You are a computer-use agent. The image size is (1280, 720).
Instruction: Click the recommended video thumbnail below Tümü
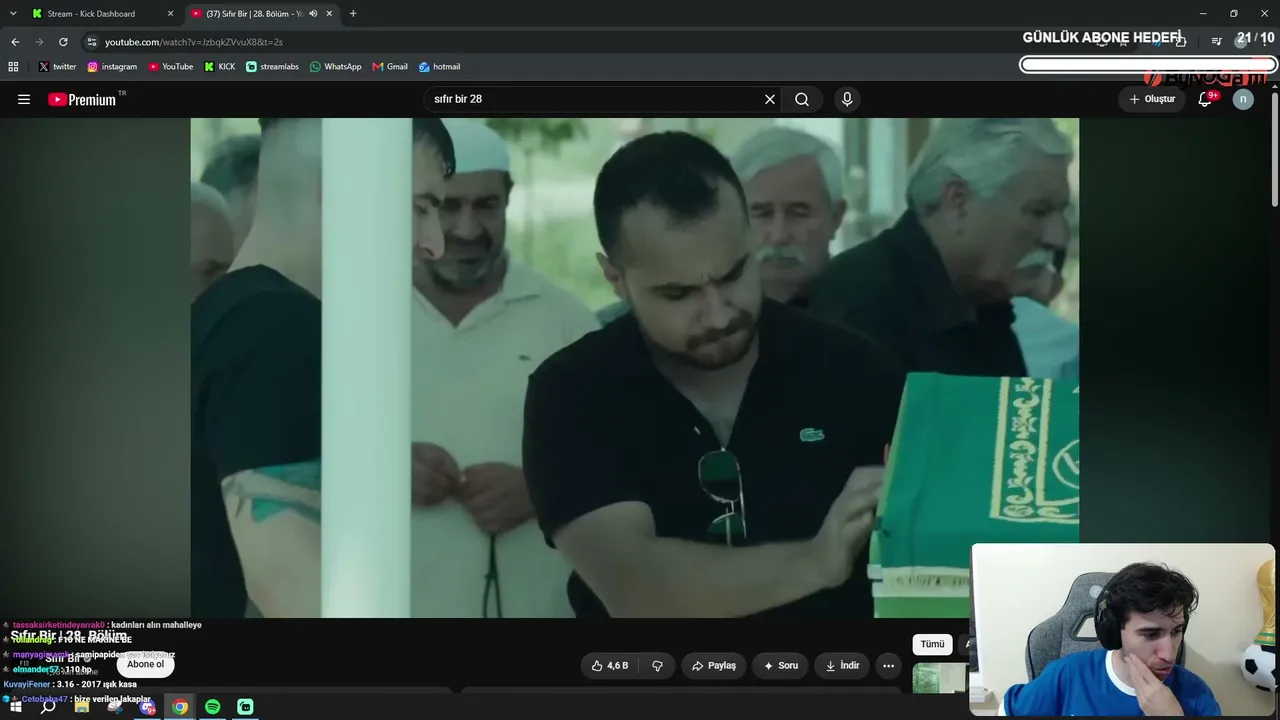point(940,677)
